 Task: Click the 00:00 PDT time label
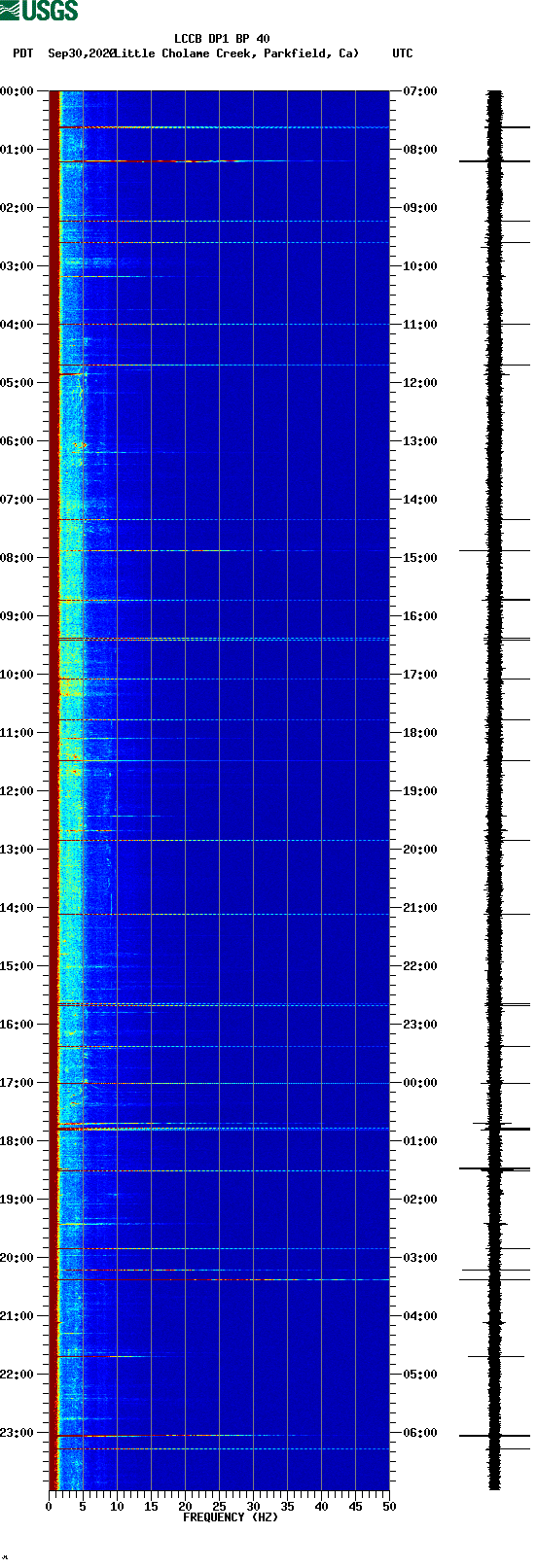pos(18,91)
